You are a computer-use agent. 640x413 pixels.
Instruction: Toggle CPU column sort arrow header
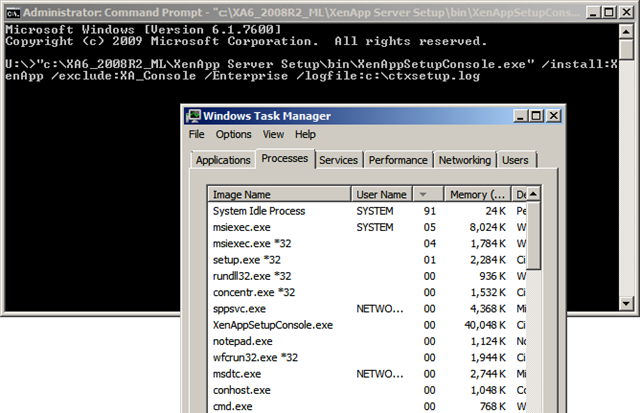428,194
